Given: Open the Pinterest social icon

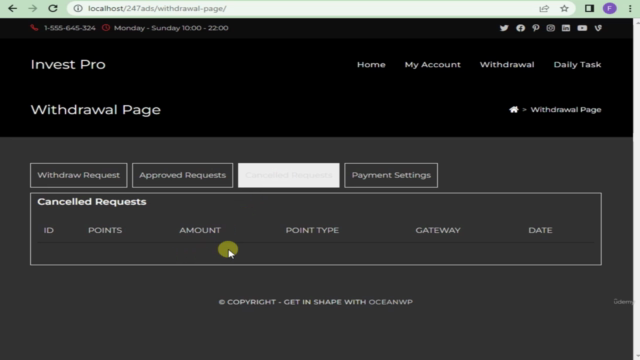Looking at the screenshot, I should (536, 28).
